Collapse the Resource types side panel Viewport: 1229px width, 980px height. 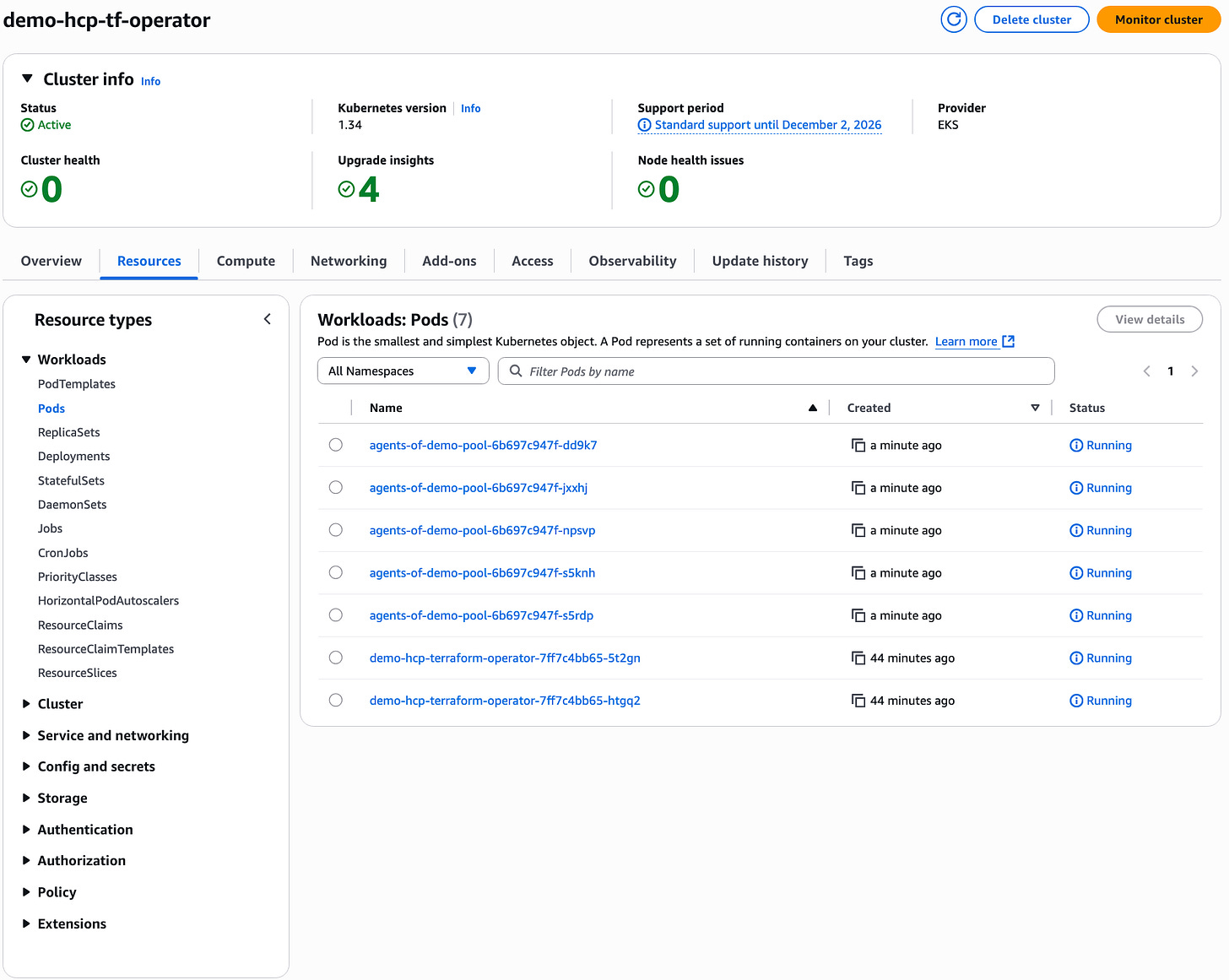click(268, 319)
